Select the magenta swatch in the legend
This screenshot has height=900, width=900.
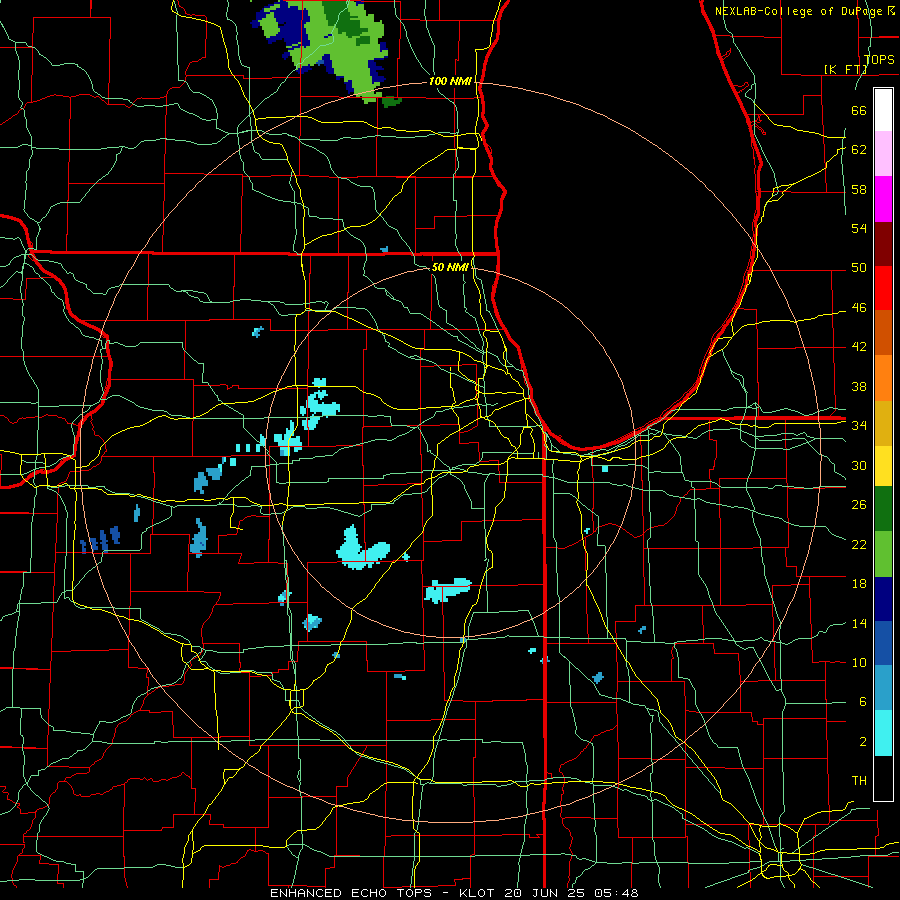(883, 199)
